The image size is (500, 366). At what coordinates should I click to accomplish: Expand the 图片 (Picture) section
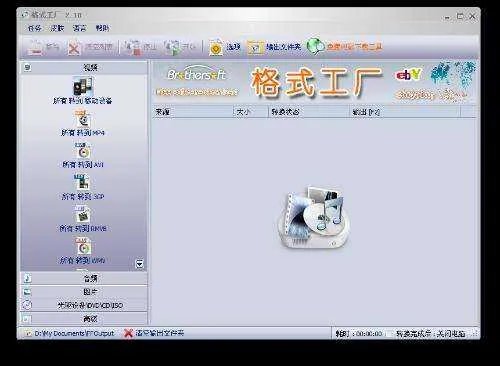coord(84,292)
